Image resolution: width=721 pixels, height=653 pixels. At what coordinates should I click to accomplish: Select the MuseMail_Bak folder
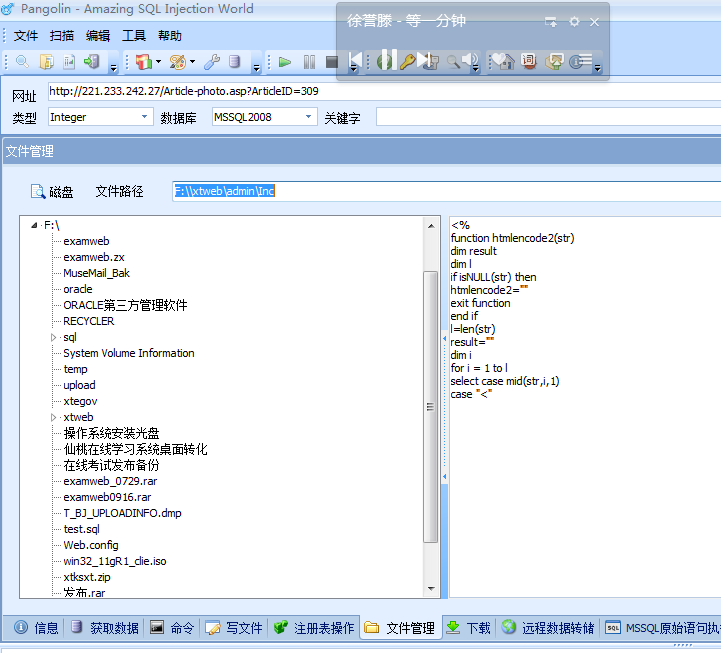pos(97,273)
